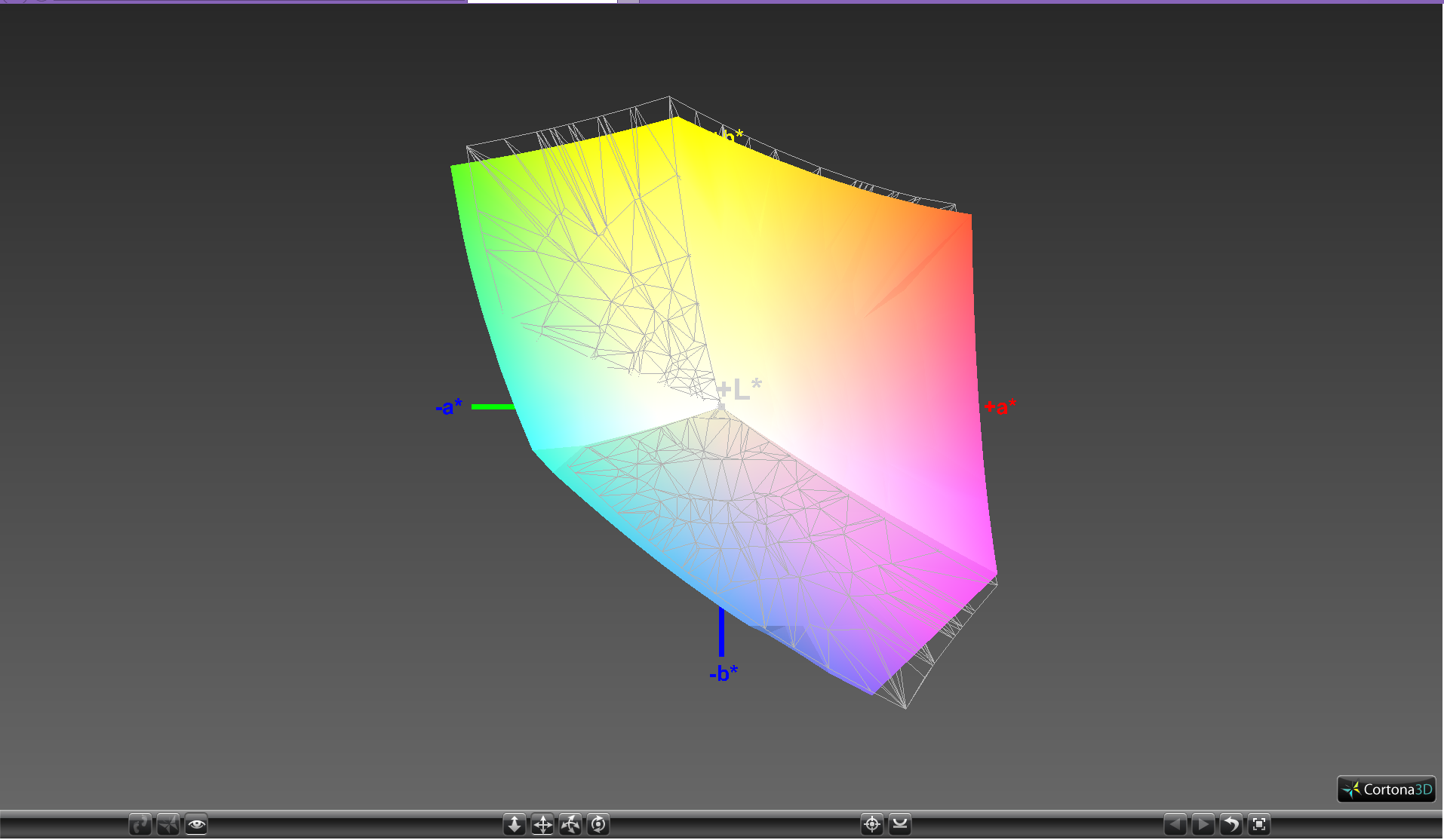Go to the next viewpoint arrow
Viewport: 1444px width, 840px height.
tap(1203, 824)
